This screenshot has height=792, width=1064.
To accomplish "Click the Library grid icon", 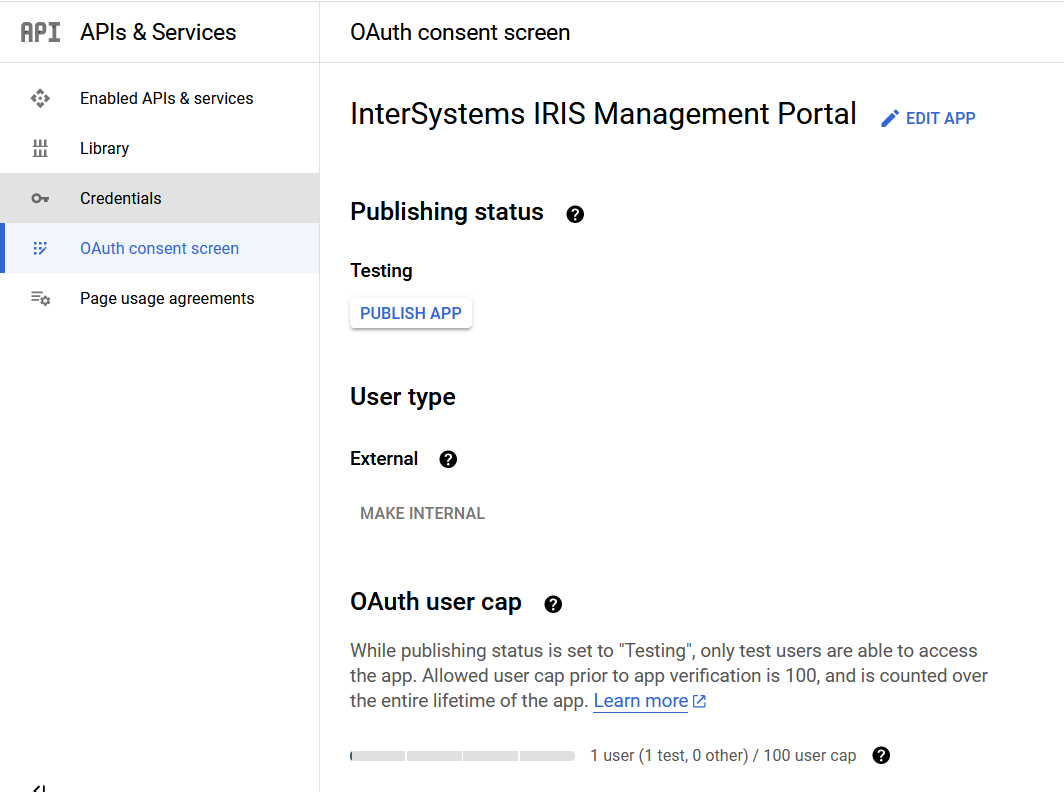I will point(40,148).
